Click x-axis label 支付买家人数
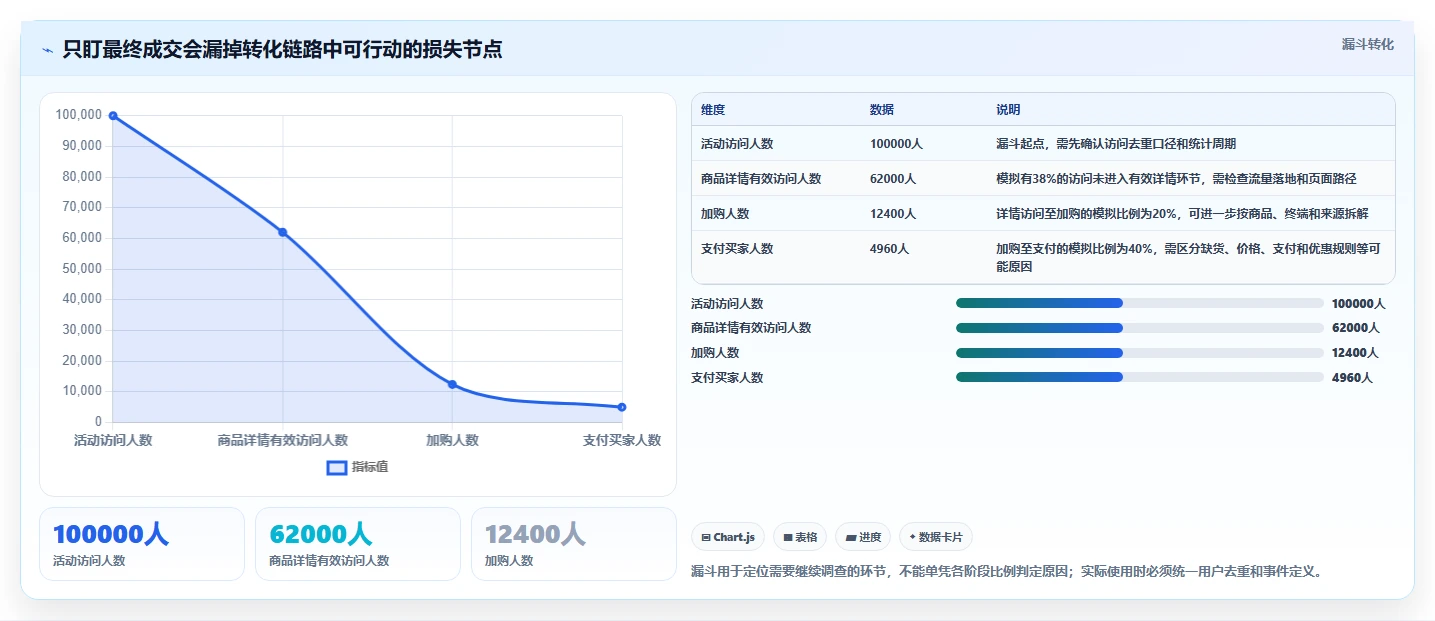The width and height of the screenshot is (1435, 621). 622,440
